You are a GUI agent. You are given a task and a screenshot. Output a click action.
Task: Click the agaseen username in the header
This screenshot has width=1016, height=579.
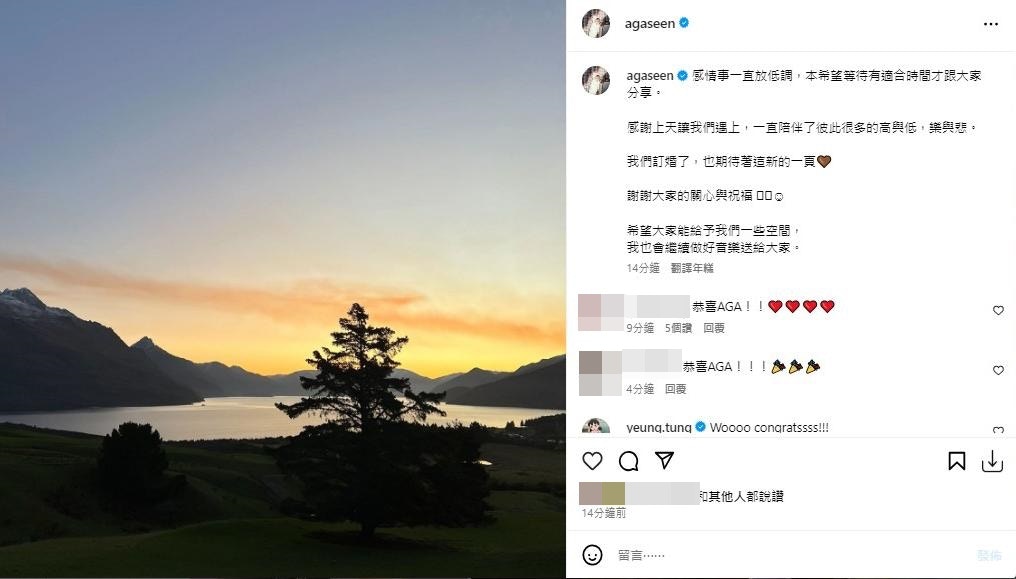(649, 23)
